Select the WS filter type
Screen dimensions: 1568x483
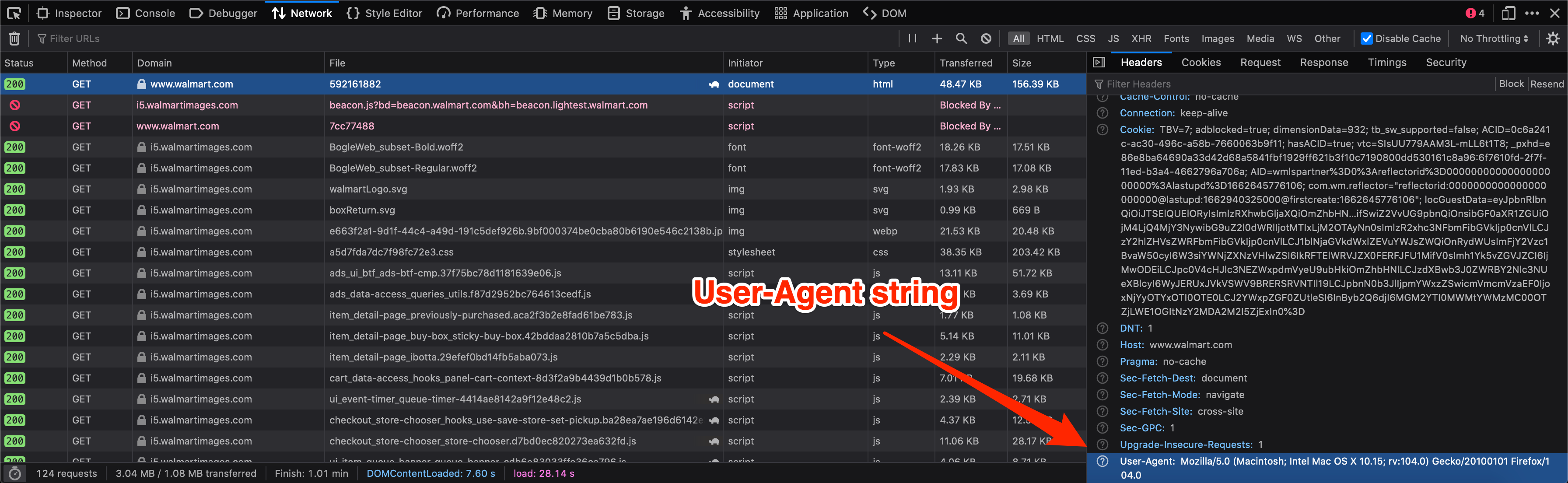pos(1294,39)
